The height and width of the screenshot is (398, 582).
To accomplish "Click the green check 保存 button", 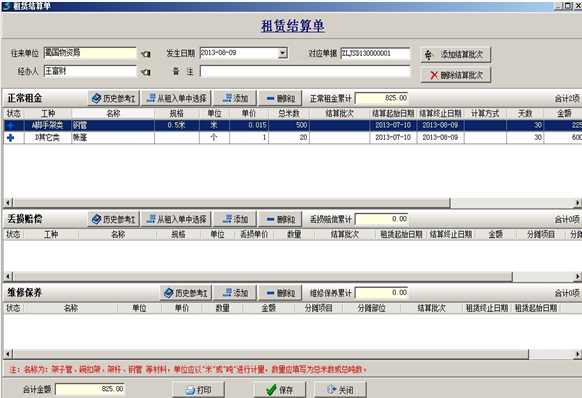I will coord(280,390).
